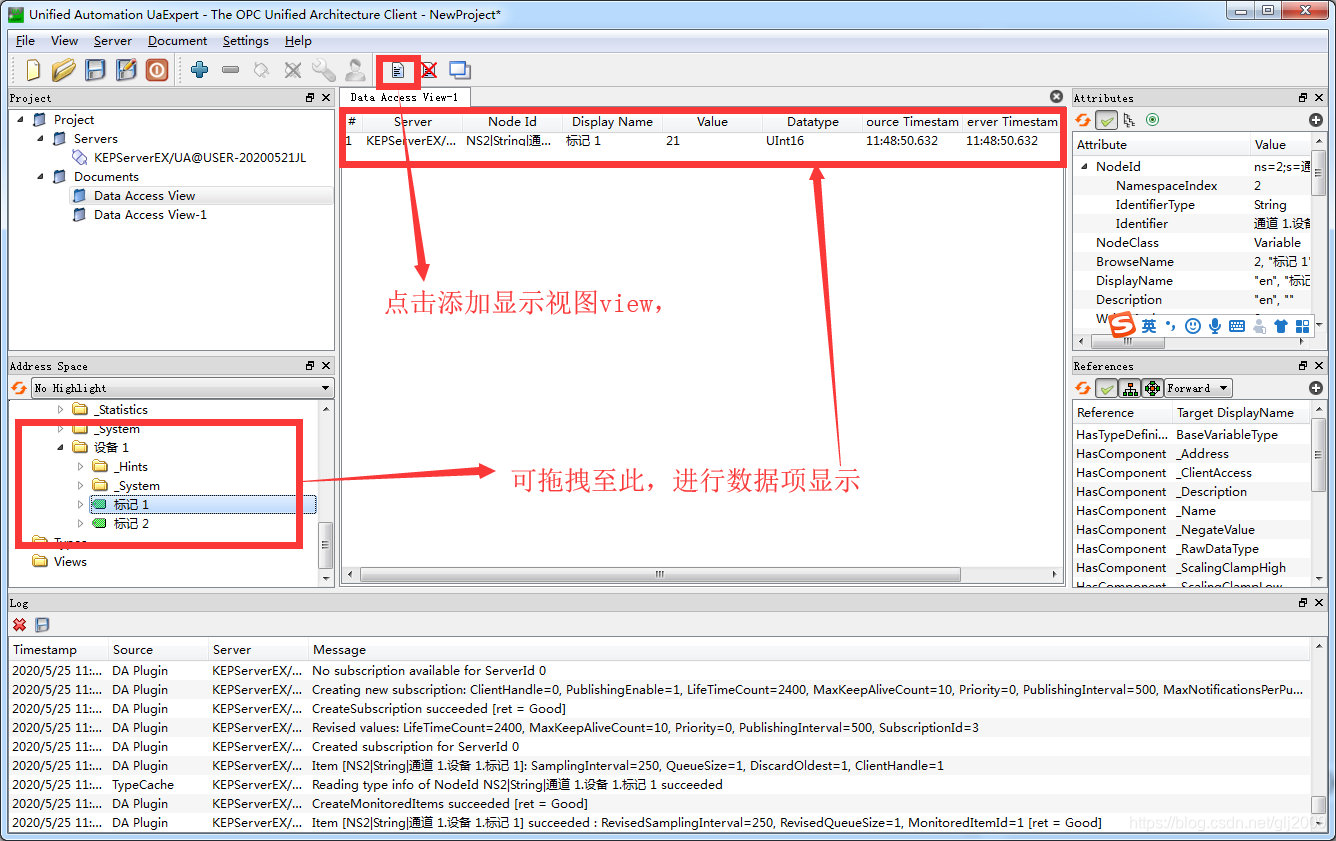Open a project with the folder icon

coord(64,70)
